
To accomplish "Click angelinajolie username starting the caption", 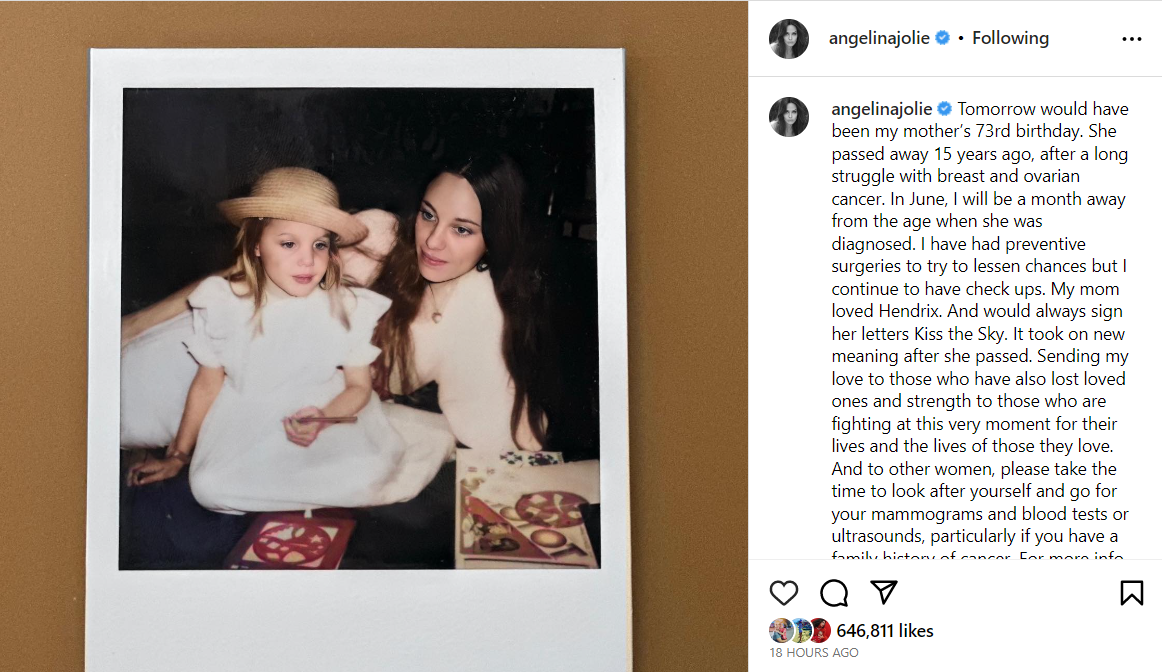I will point(881,110).
